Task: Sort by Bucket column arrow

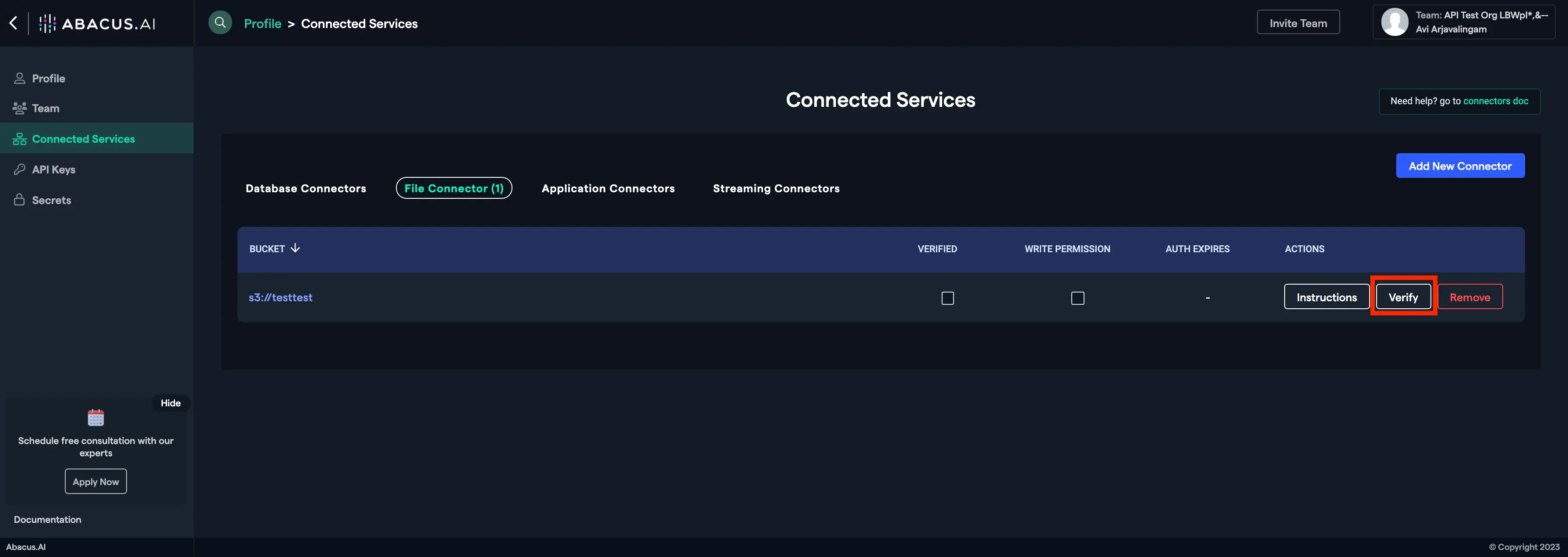Action: coord(295,248)
